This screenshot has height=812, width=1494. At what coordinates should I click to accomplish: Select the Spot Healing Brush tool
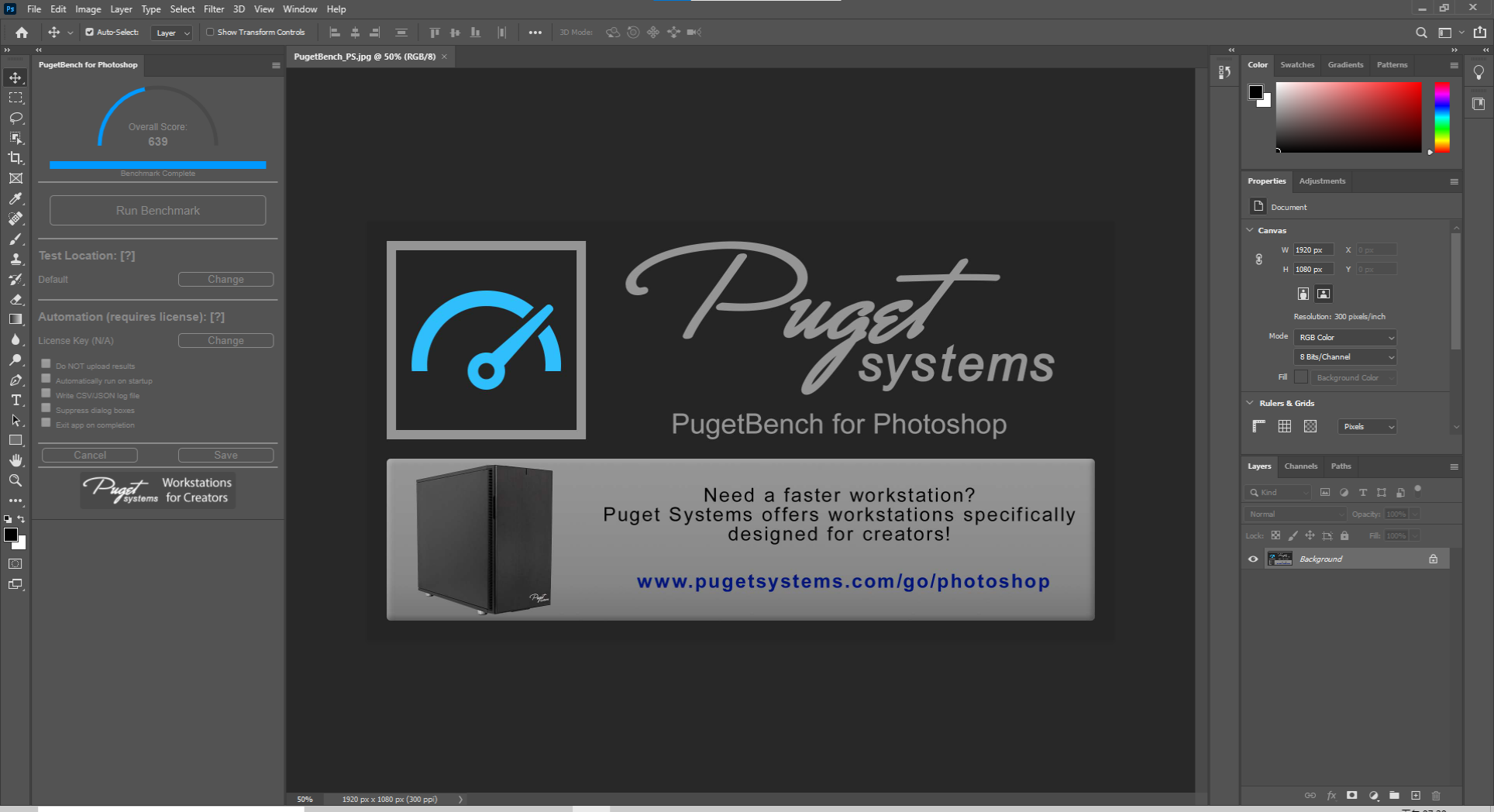coord(15,218)
